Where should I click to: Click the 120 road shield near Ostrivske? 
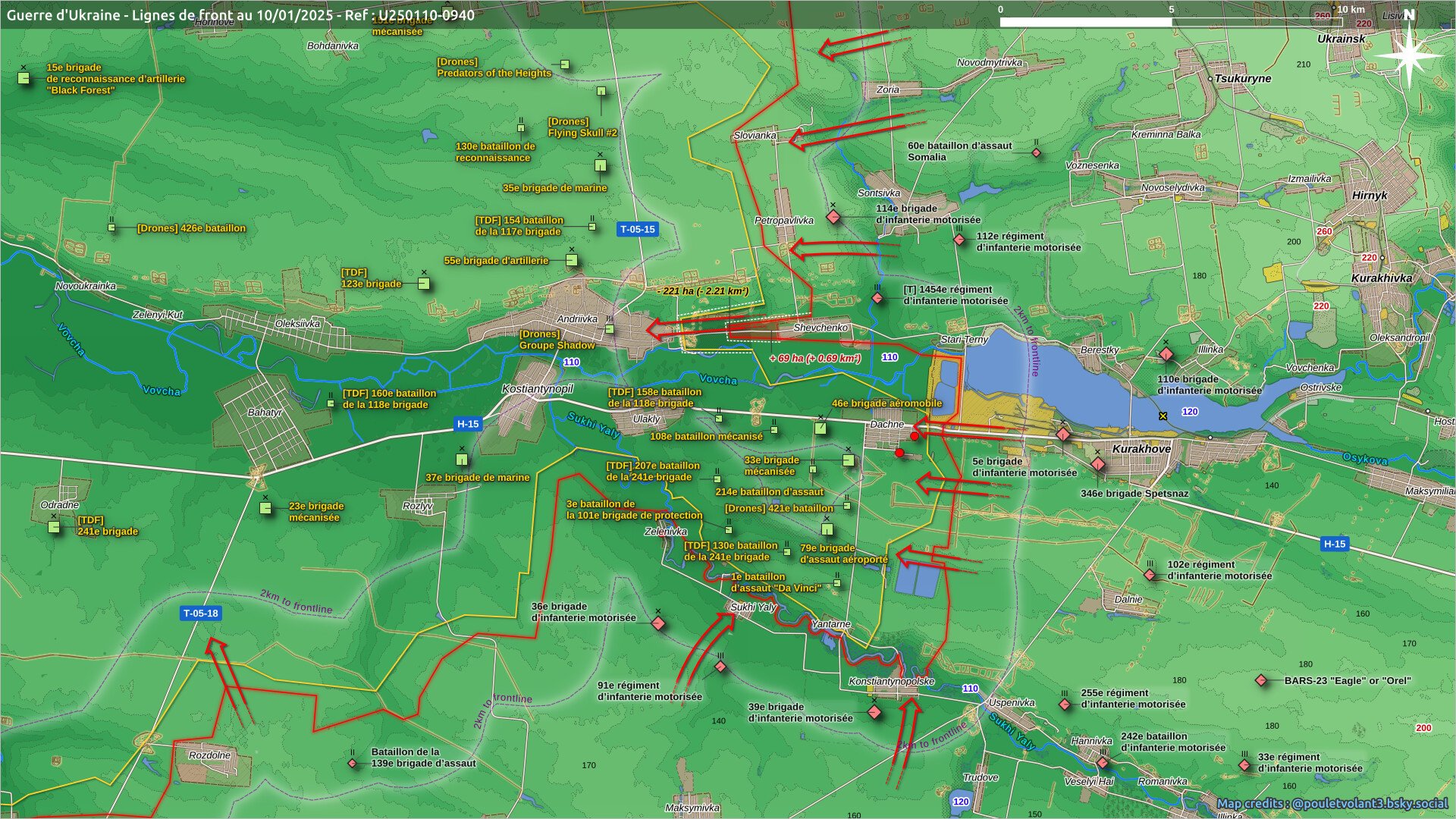[x=1190, y=411]
